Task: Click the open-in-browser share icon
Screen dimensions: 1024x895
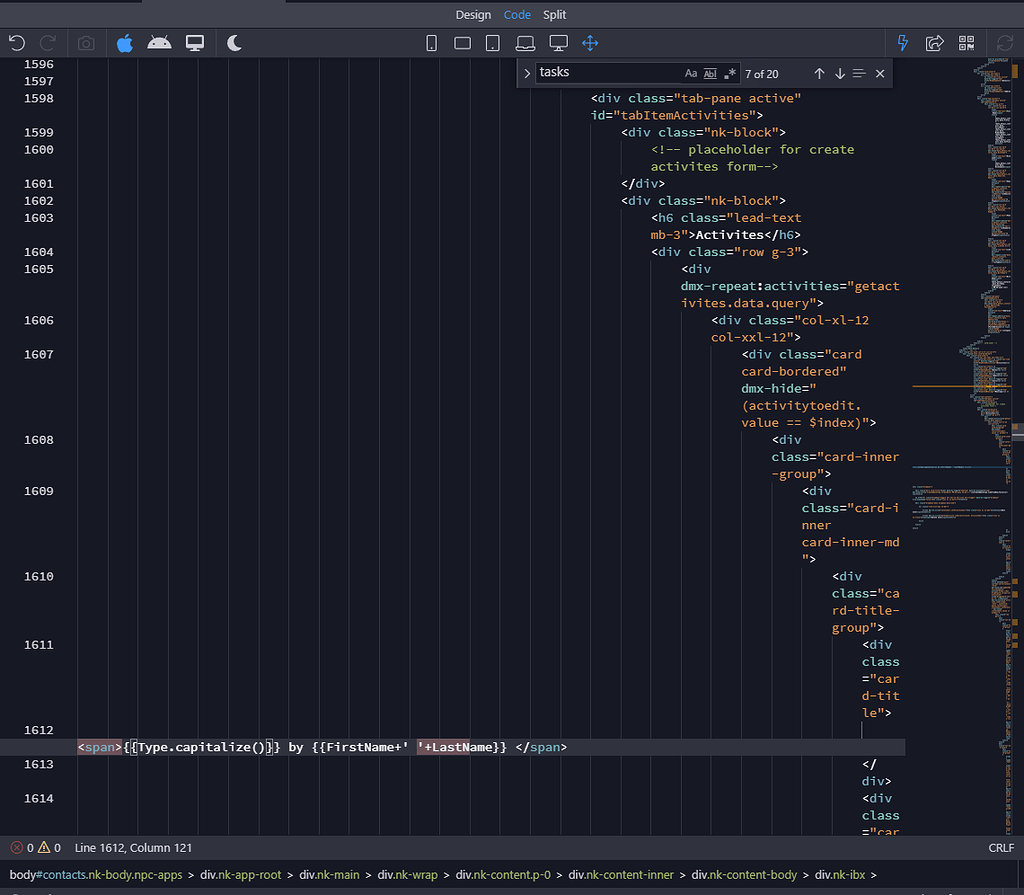Action: 934,42
